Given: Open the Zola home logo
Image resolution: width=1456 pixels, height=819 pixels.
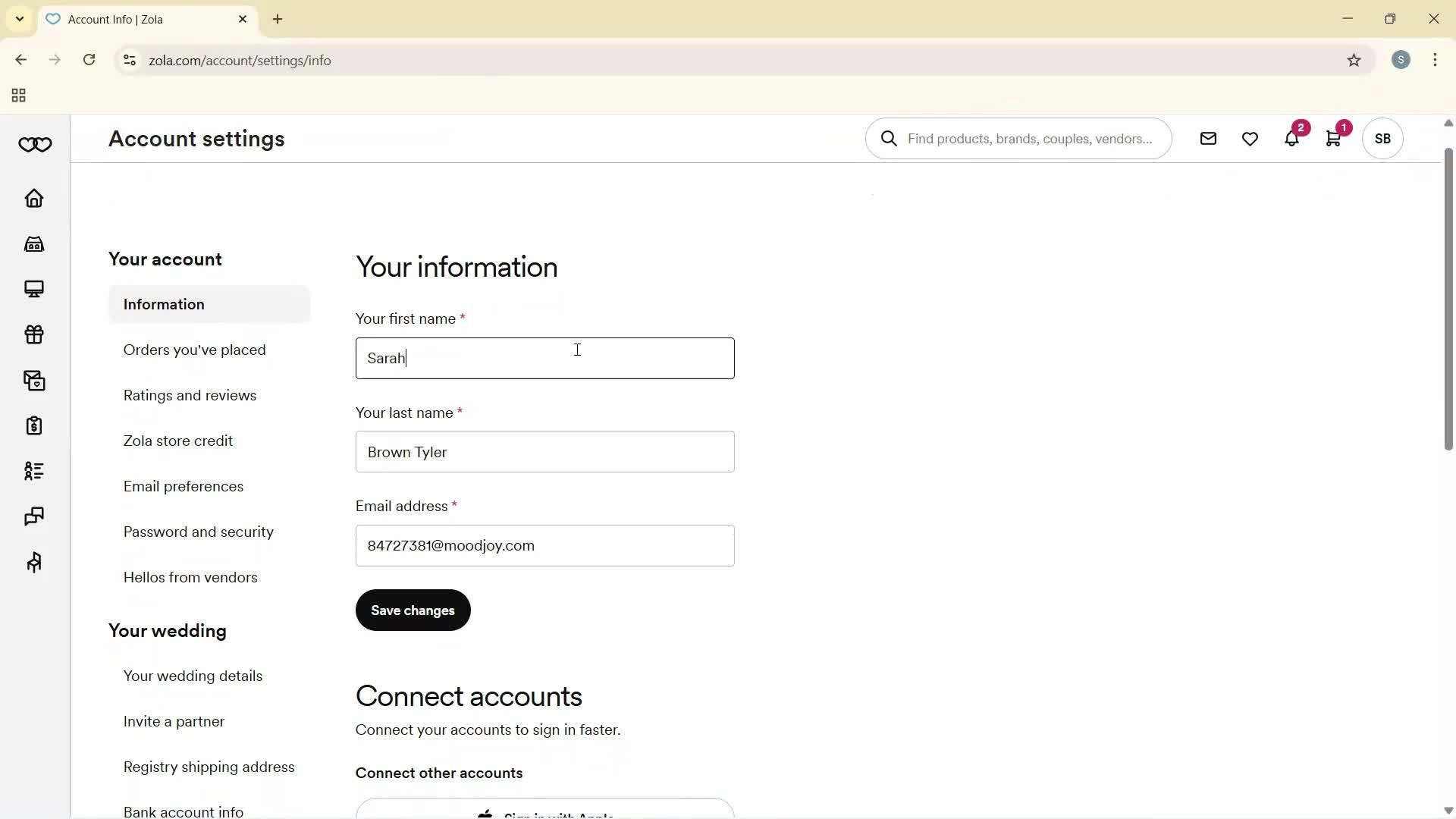Looking at the screenshot, I should click(35, 144).
